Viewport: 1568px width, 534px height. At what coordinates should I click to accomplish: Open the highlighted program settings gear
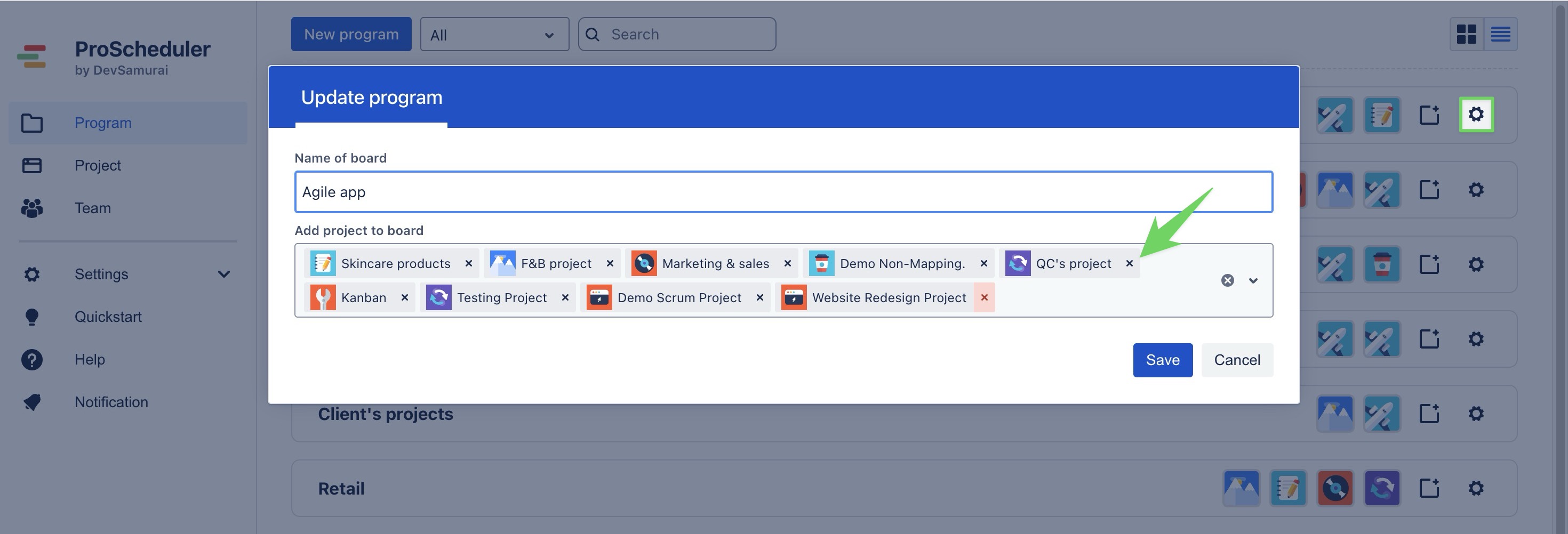click(1476, 115)
